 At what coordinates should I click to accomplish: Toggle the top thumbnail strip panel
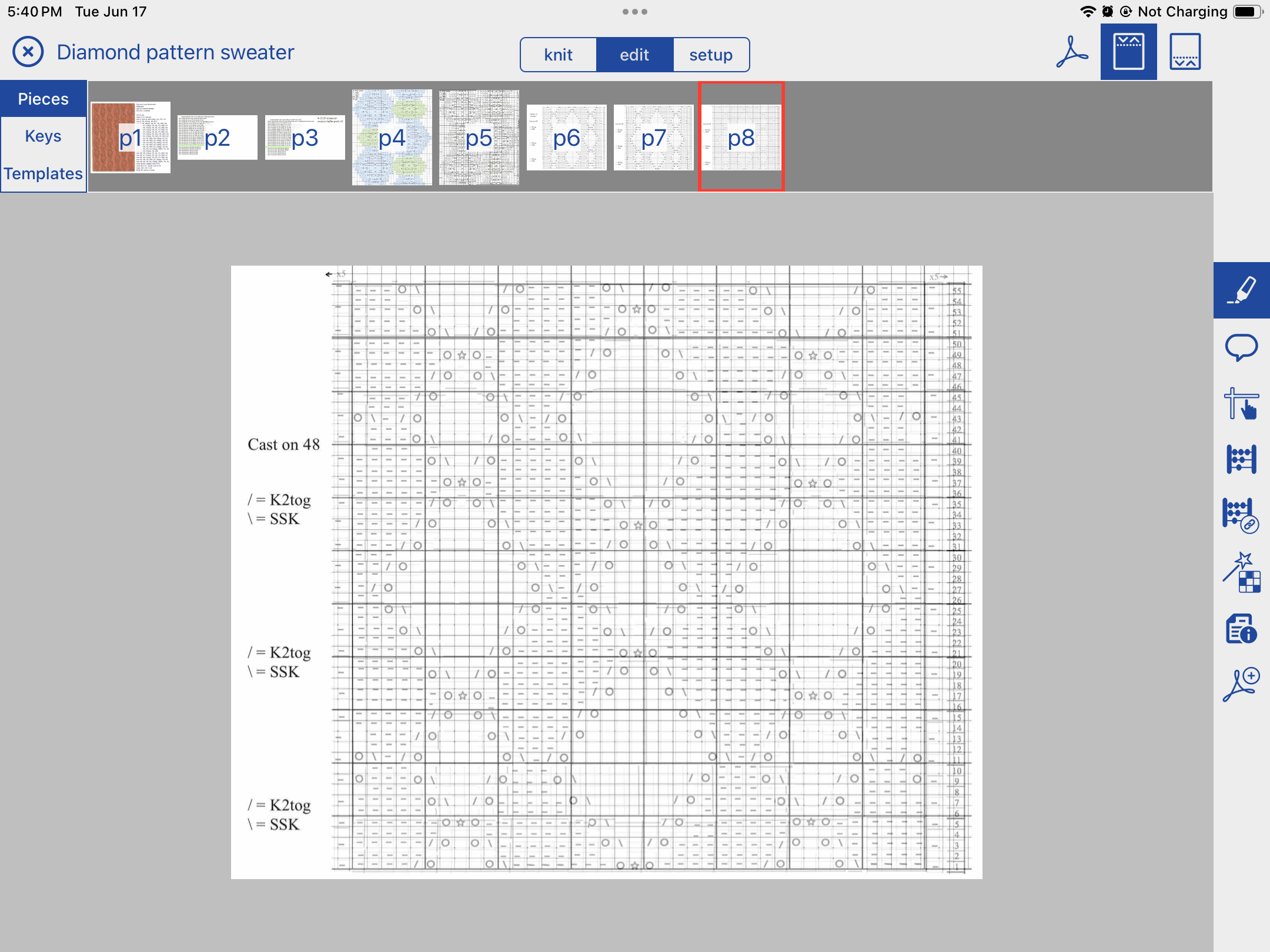click(1128, 52)
